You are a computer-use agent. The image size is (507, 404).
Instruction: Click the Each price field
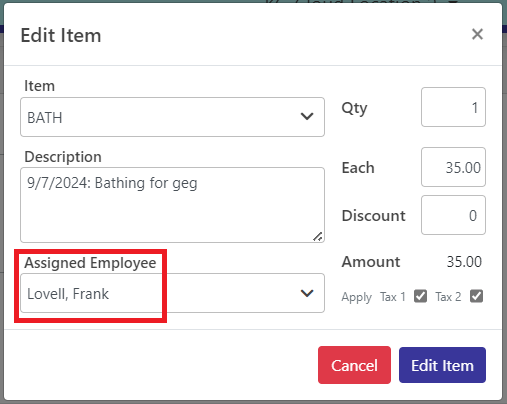(x=453, y=167)
